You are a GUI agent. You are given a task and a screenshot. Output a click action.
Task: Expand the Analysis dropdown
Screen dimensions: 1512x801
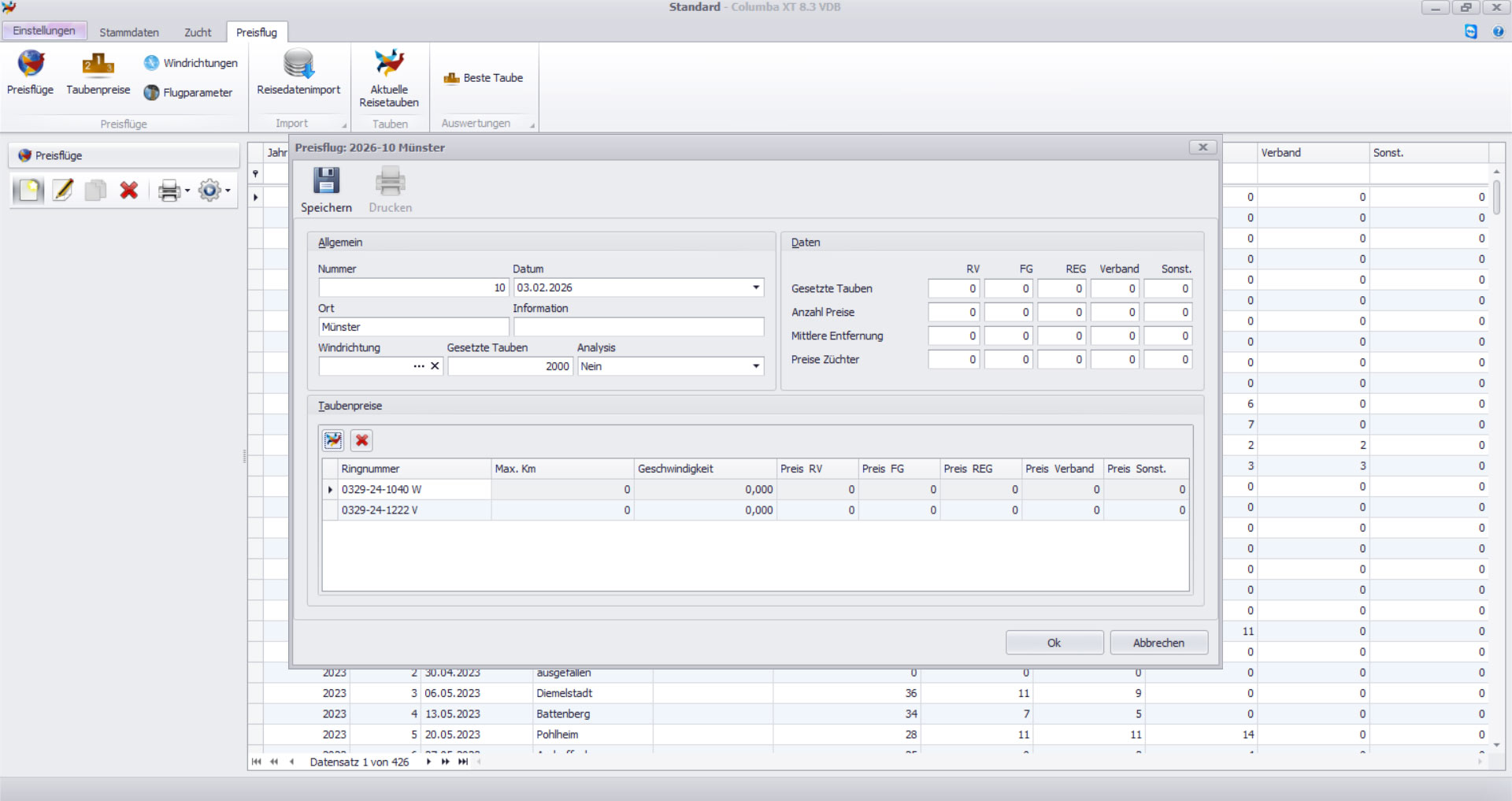click(756, 366)
